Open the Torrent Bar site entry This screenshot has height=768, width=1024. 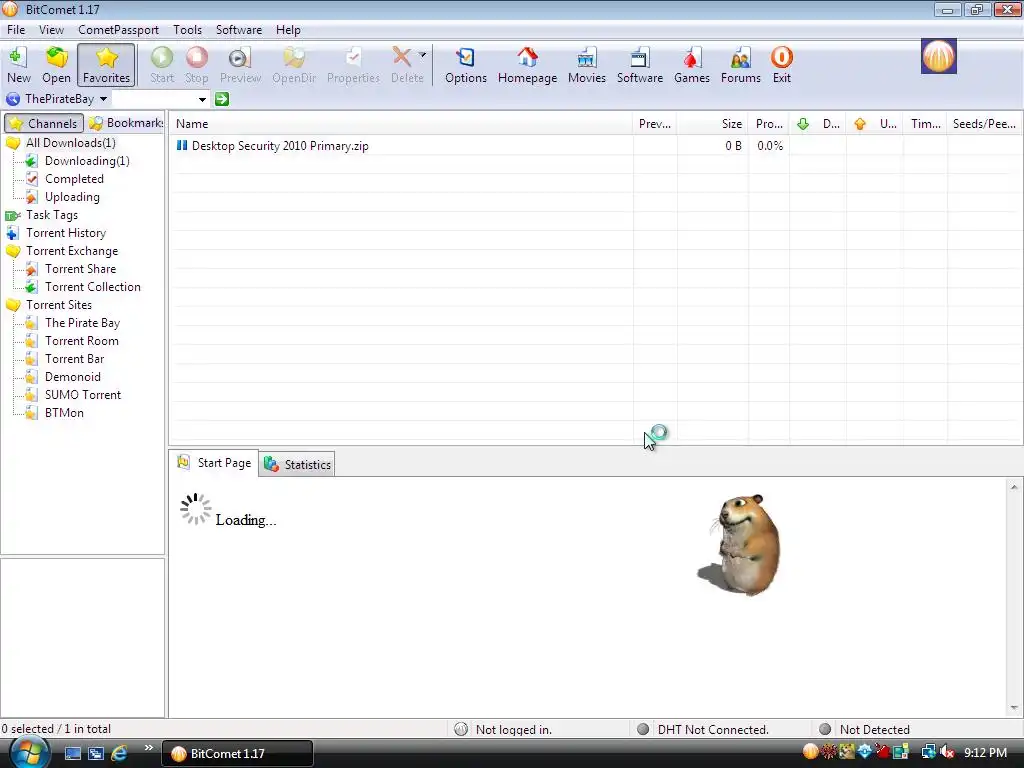[74, 359]
